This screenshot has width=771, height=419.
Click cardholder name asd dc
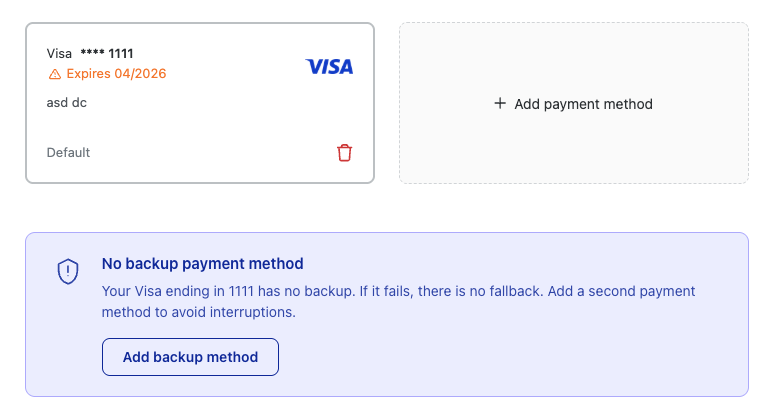(x=66, y=102)
